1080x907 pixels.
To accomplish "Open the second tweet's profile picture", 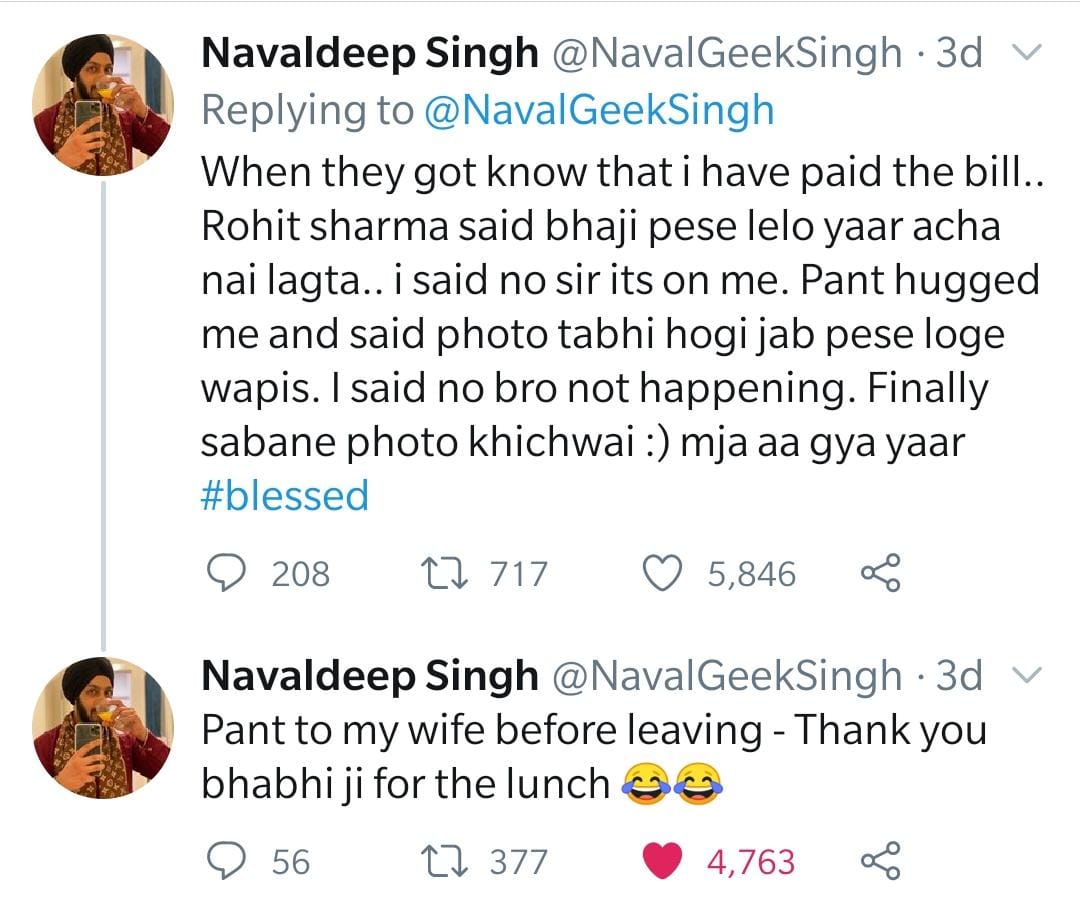I will [x=102, y=727].
